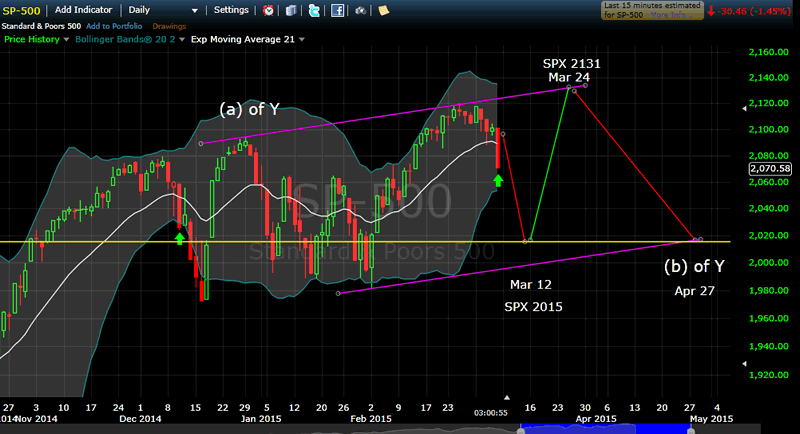Click the More Info link
This screenshot has height=434, width=800.
(x=671, y=15)
